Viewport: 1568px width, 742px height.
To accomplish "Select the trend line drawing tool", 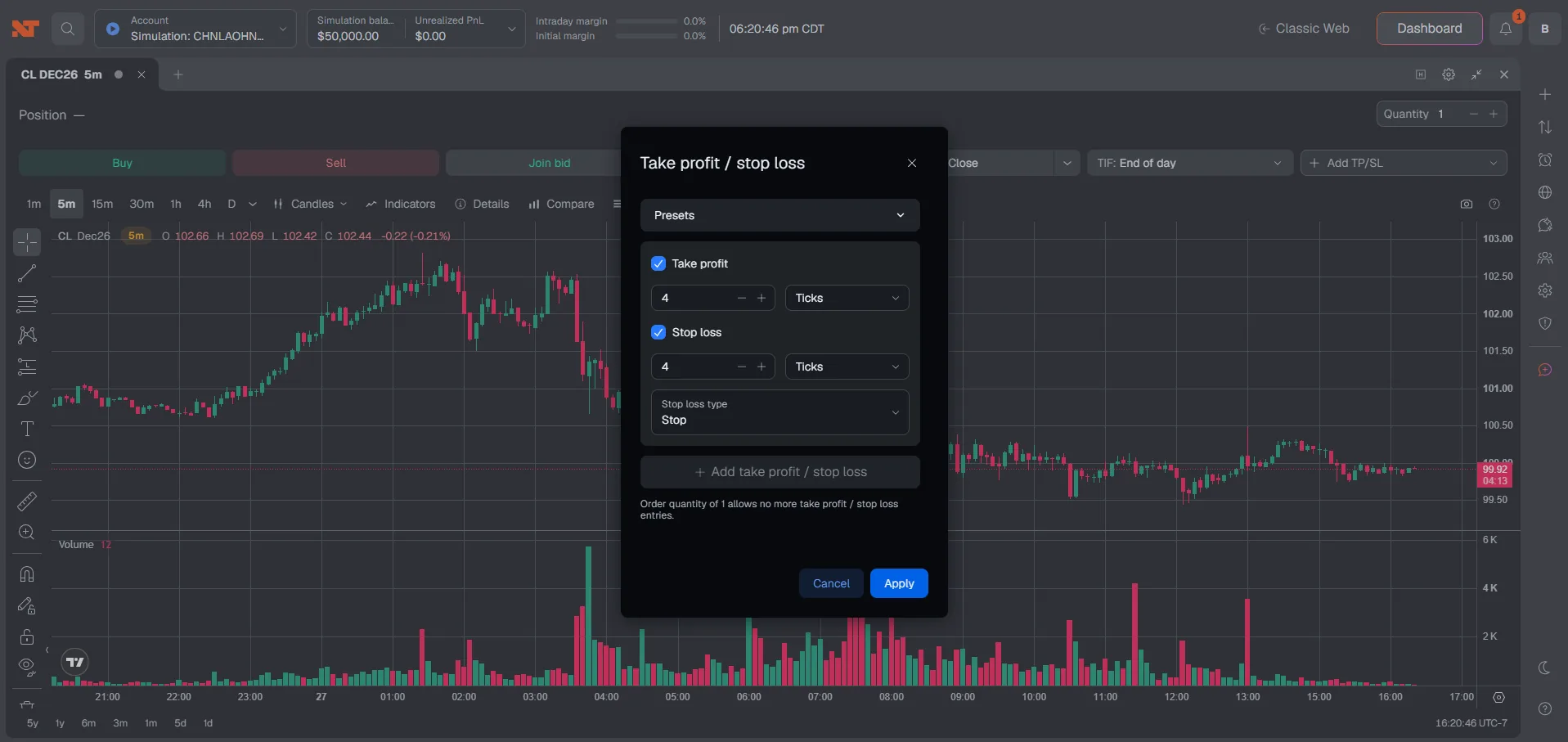I will [x=27, y=273].
